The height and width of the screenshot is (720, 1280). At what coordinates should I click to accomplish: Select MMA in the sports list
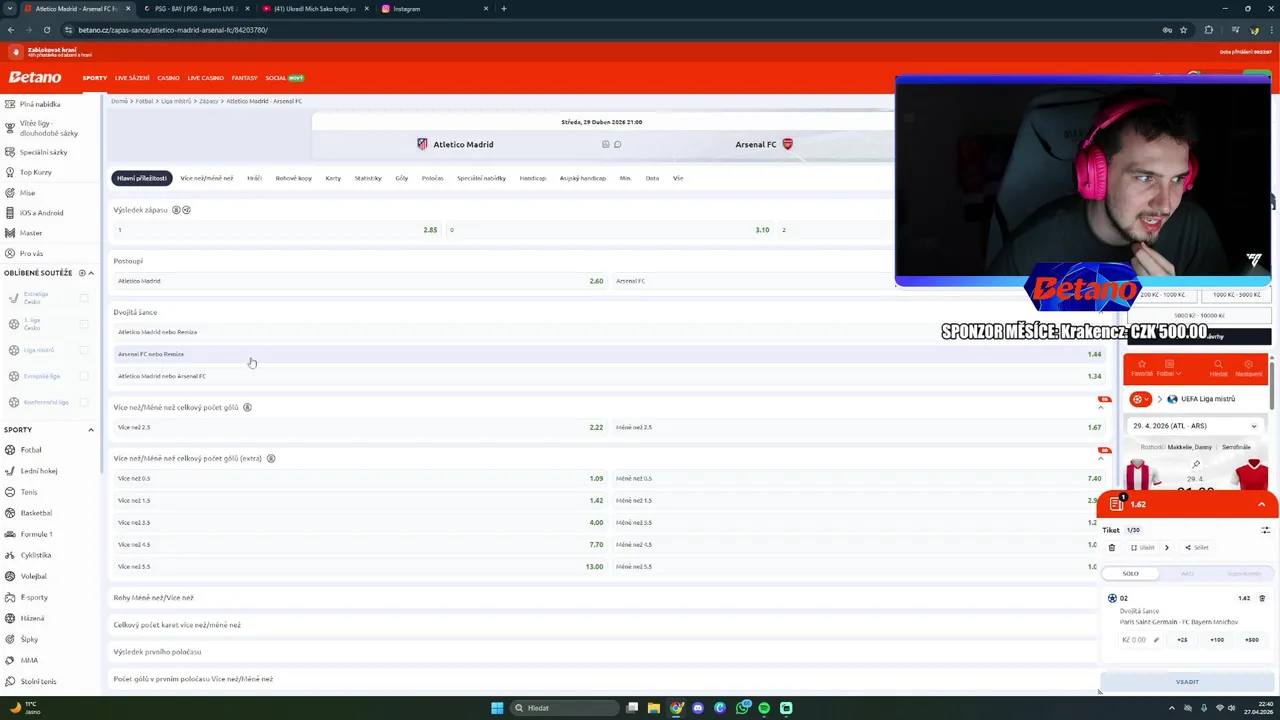[29, 660]
